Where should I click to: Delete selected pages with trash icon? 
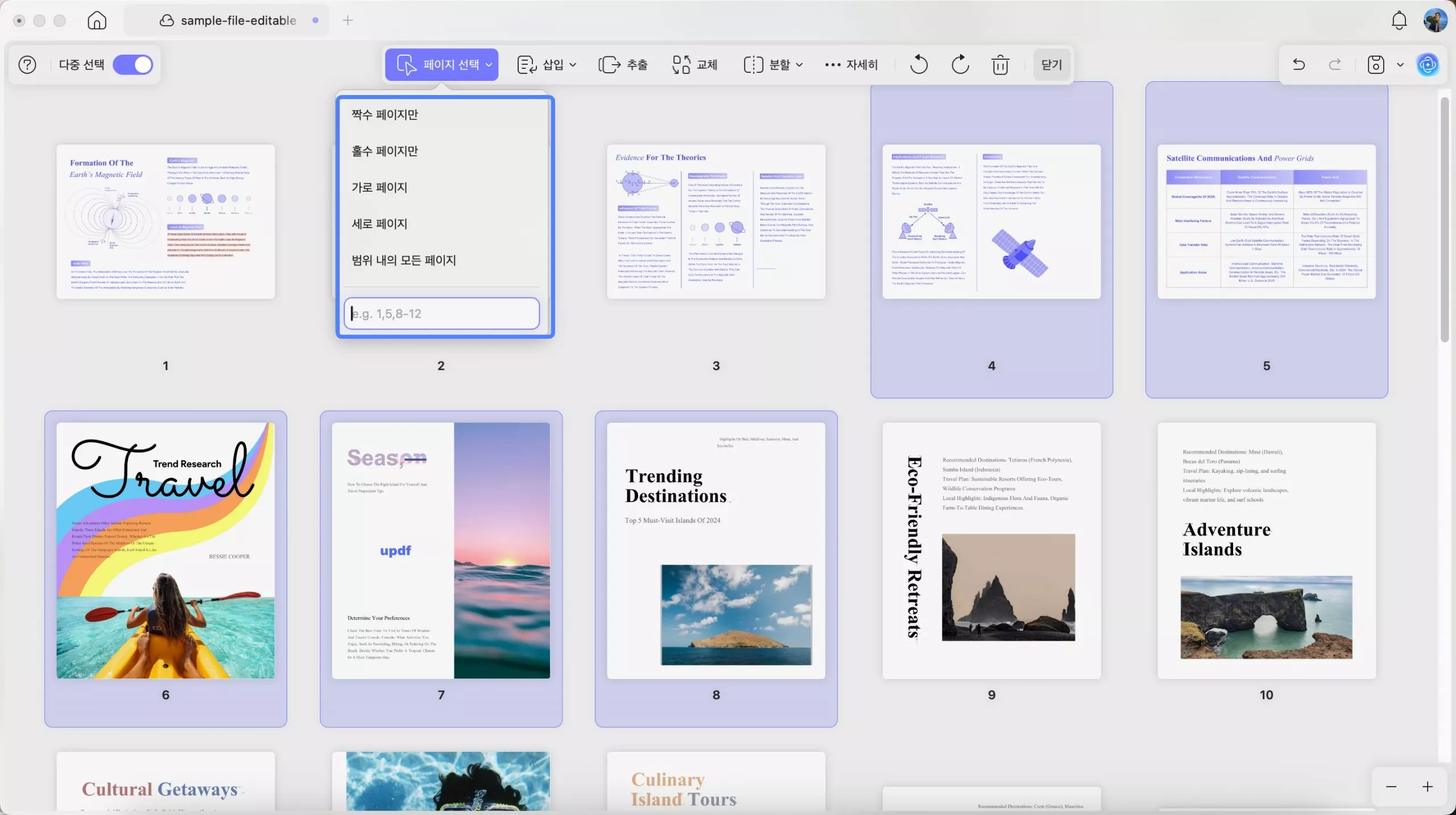pyautogui.click(x=1000, y=65)
